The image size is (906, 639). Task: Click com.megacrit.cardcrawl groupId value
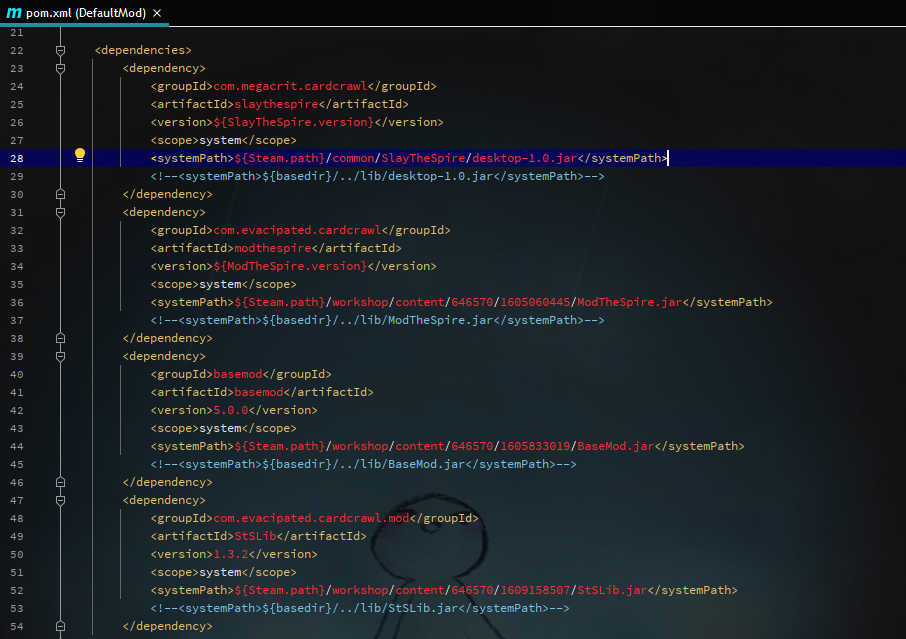pyautogui.click(x=290, y=86)
